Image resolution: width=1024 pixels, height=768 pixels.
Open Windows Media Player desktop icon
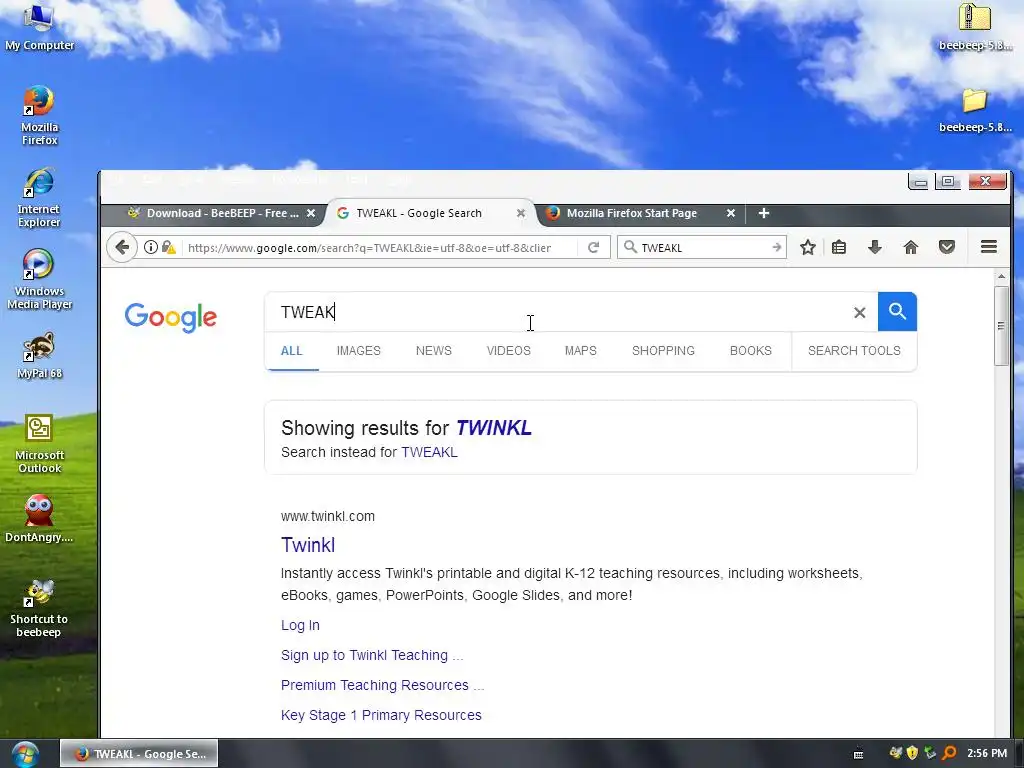(x=39, y=280)
